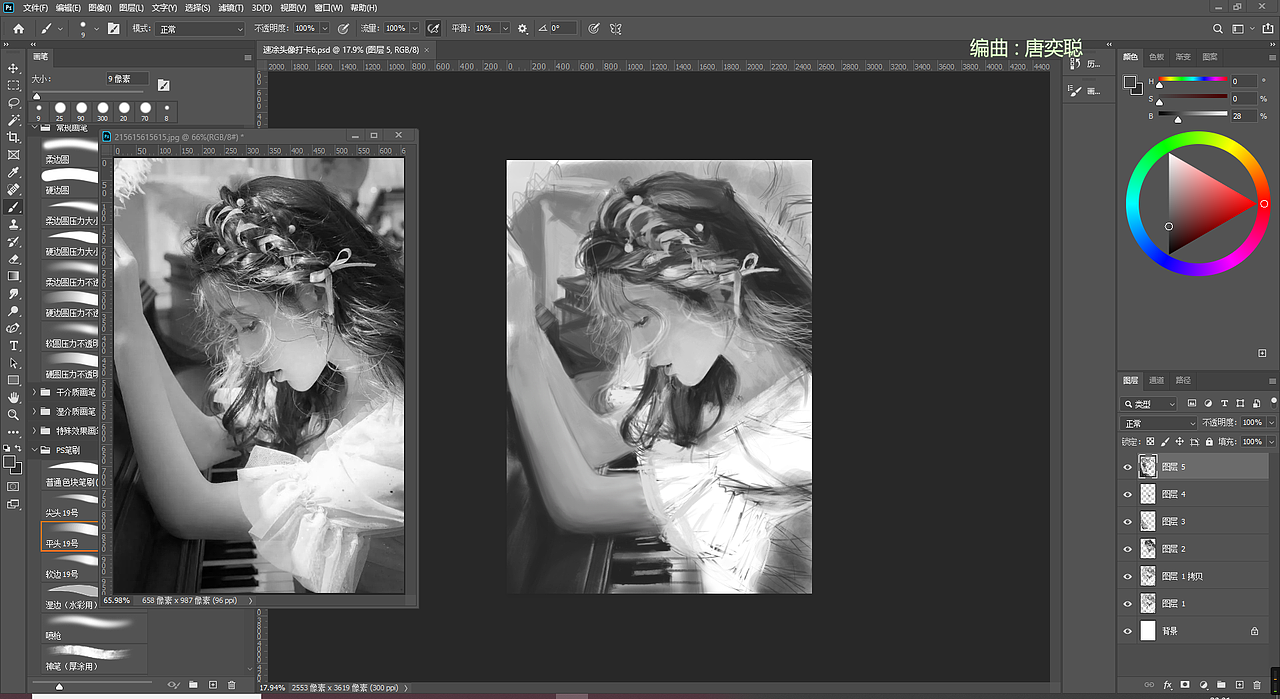This screenshot has height=699, width=1280.
Task: Select the Clone Stamp tool
Action: pos(14,224)
